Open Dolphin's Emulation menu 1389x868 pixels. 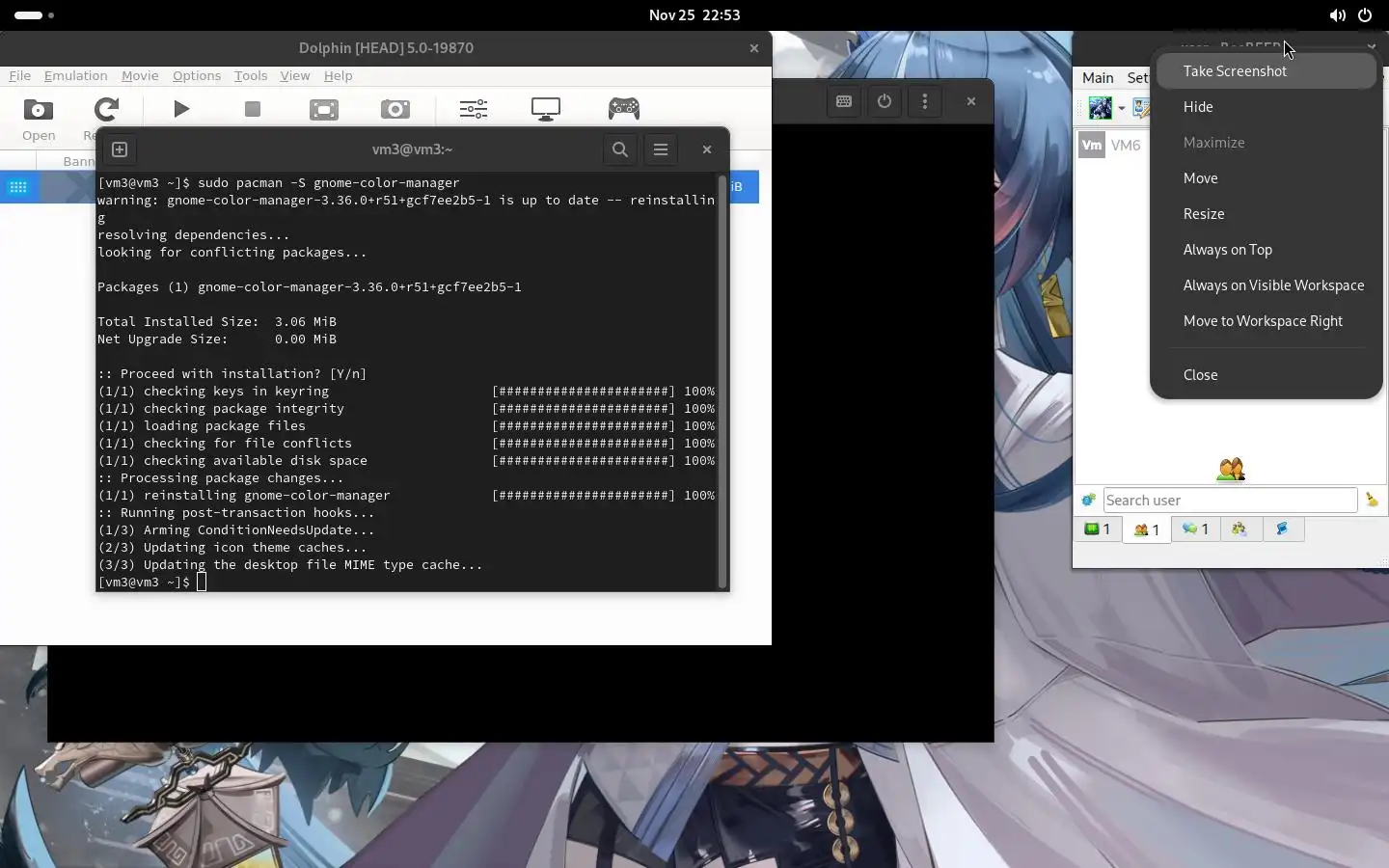[75, 75]
